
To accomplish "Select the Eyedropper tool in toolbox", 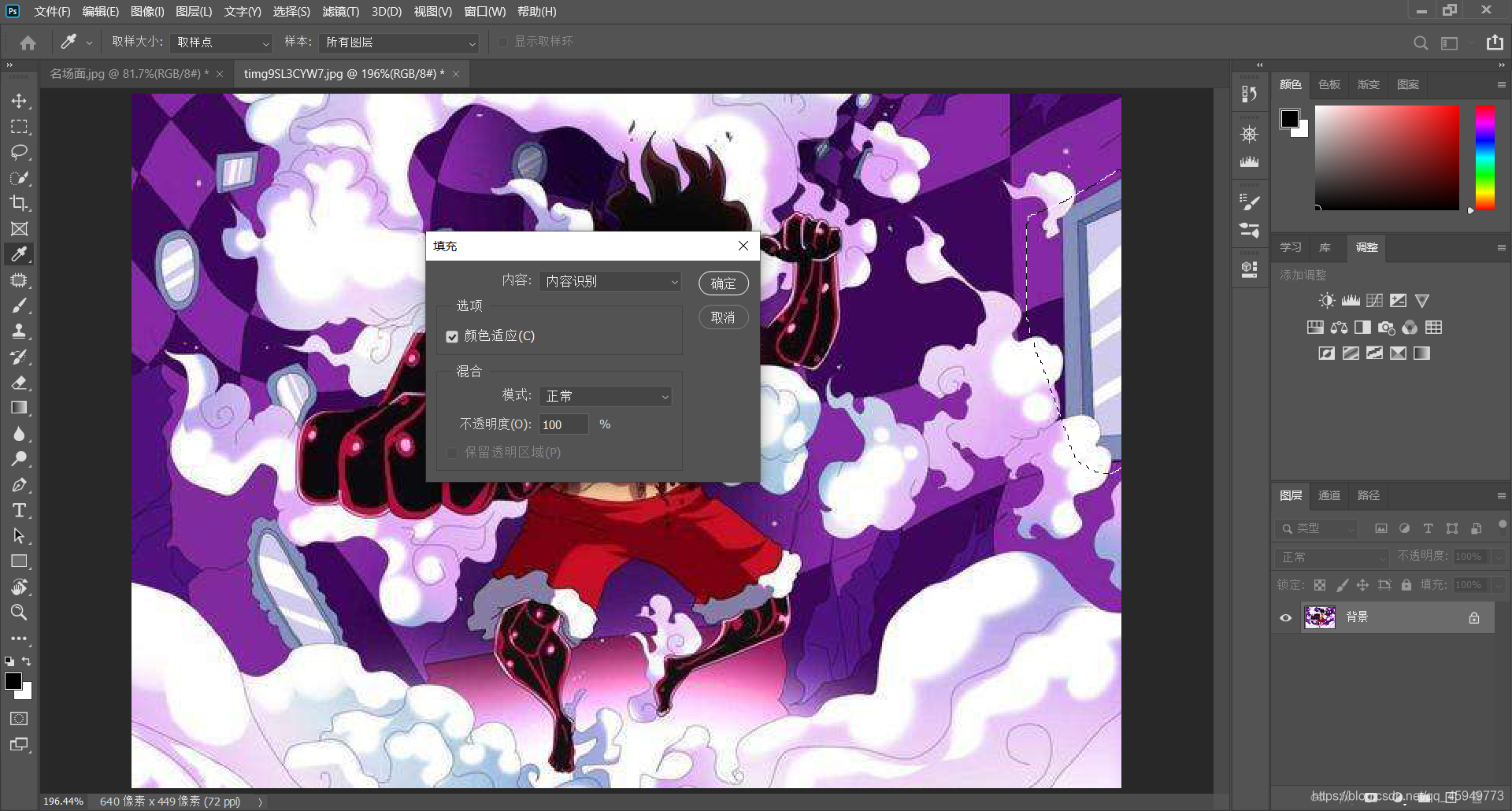I will (19, 254).
